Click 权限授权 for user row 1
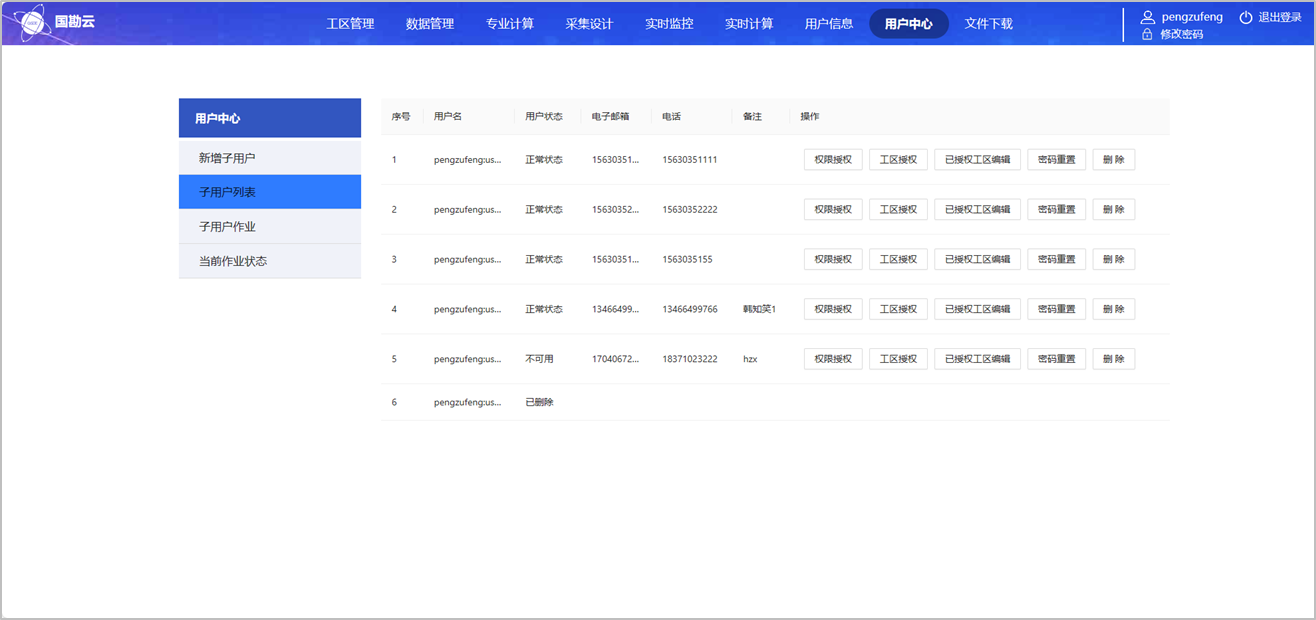This screenshot has width=1316, height=620. (x=833, y=160)
